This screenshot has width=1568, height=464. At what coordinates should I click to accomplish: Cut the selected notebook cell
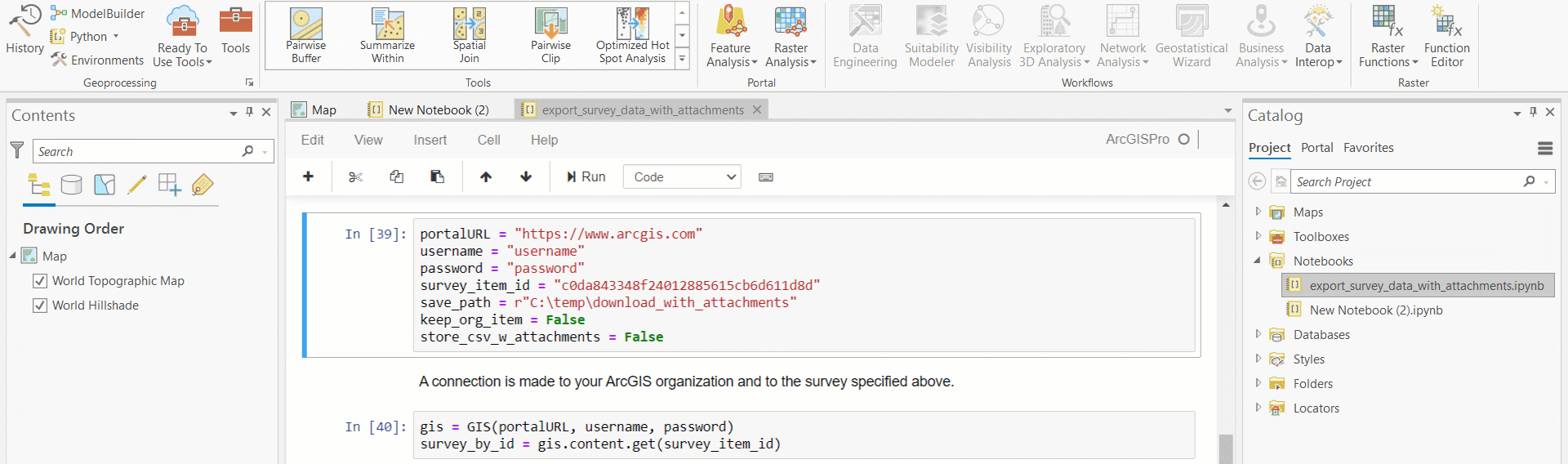point(355,176)
